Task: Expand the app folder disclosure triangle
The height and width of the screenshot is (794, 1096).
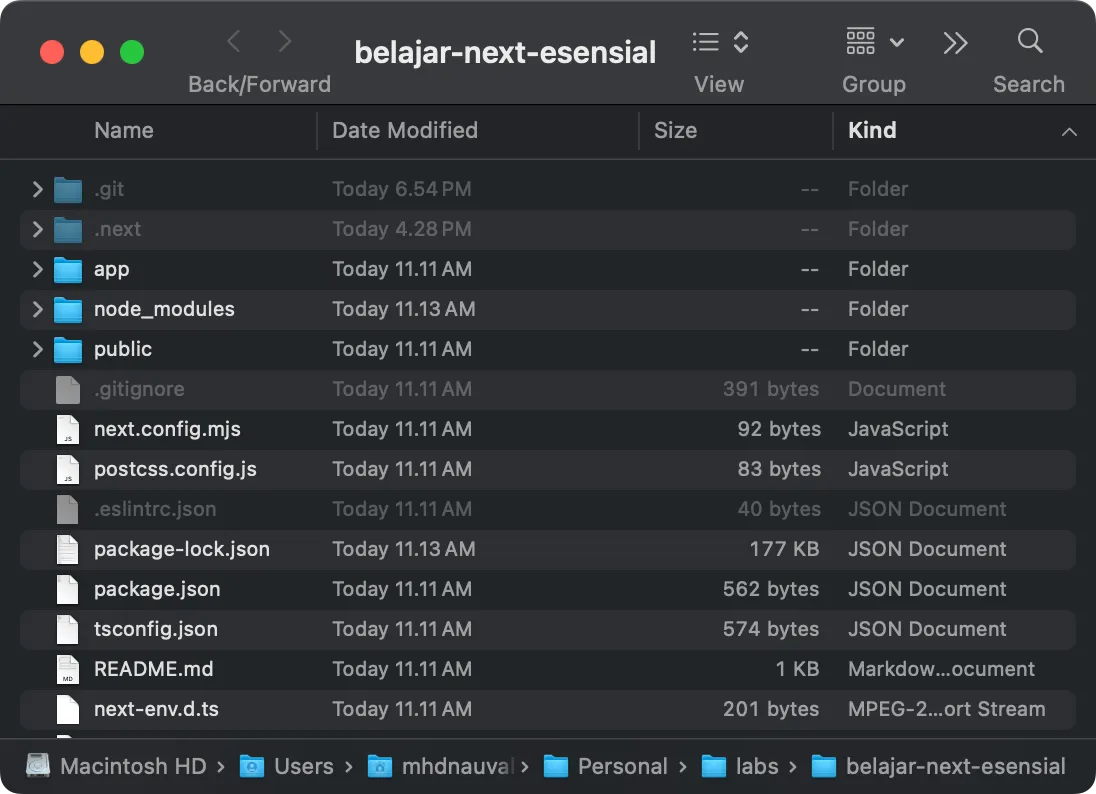Action: pyautogui.click(x=37, y=269)
